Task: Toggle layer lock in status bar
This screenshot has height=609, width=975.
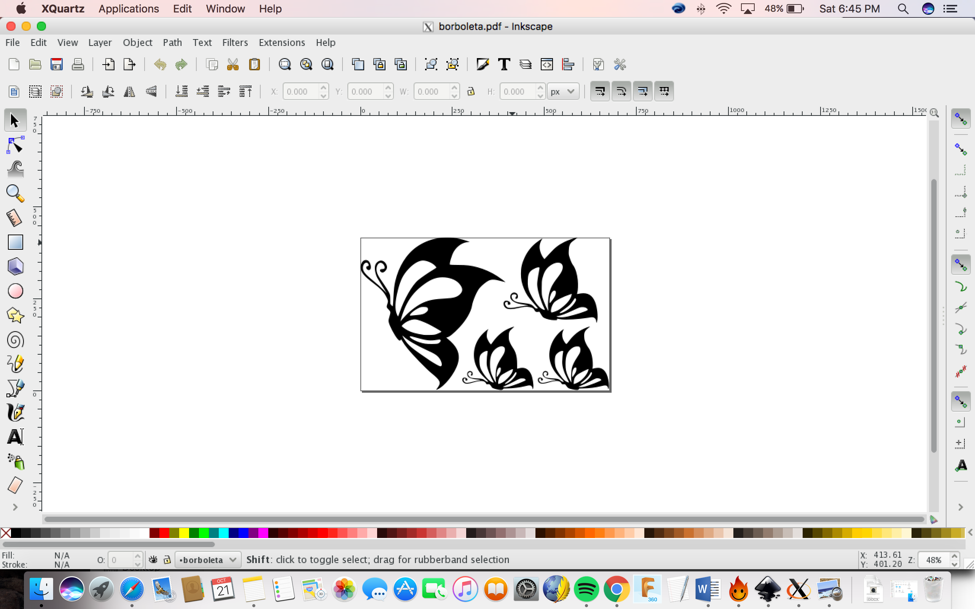Action: tap(167, 560)
